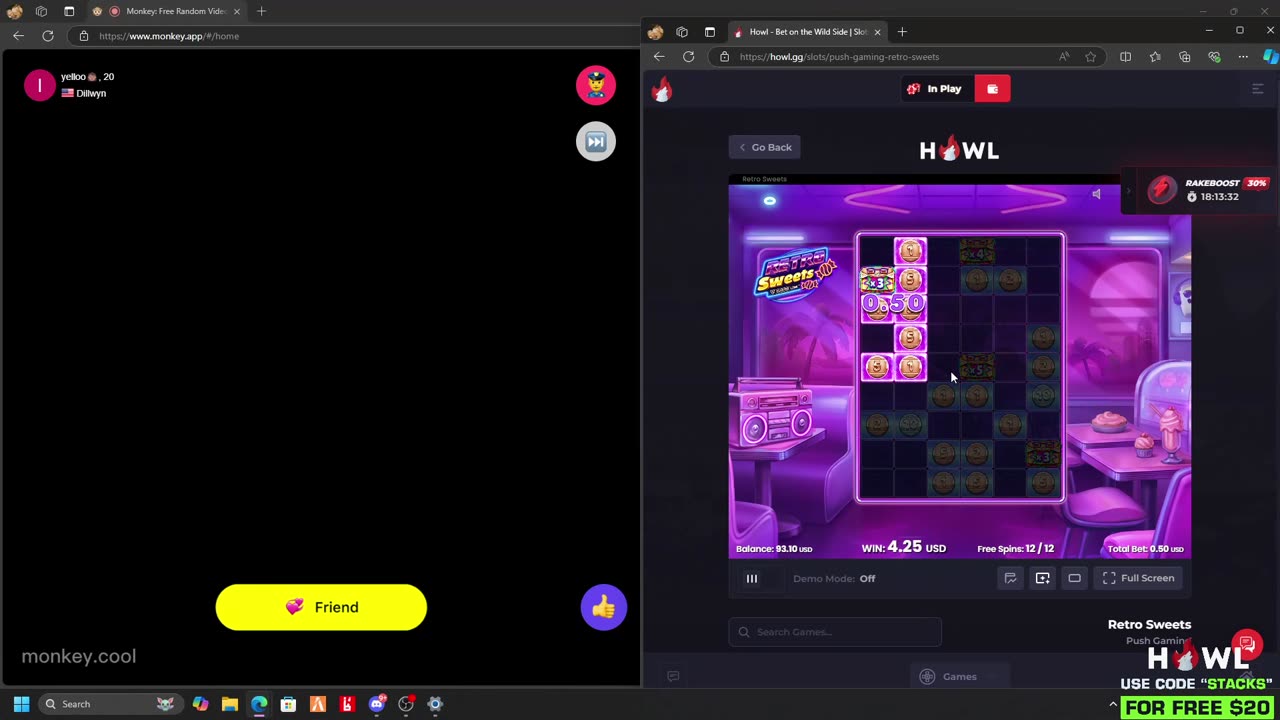Screen dimensions: 1280x720
Task: Open Microsoft Store from the taskbar
Action: tap(288, 704)
